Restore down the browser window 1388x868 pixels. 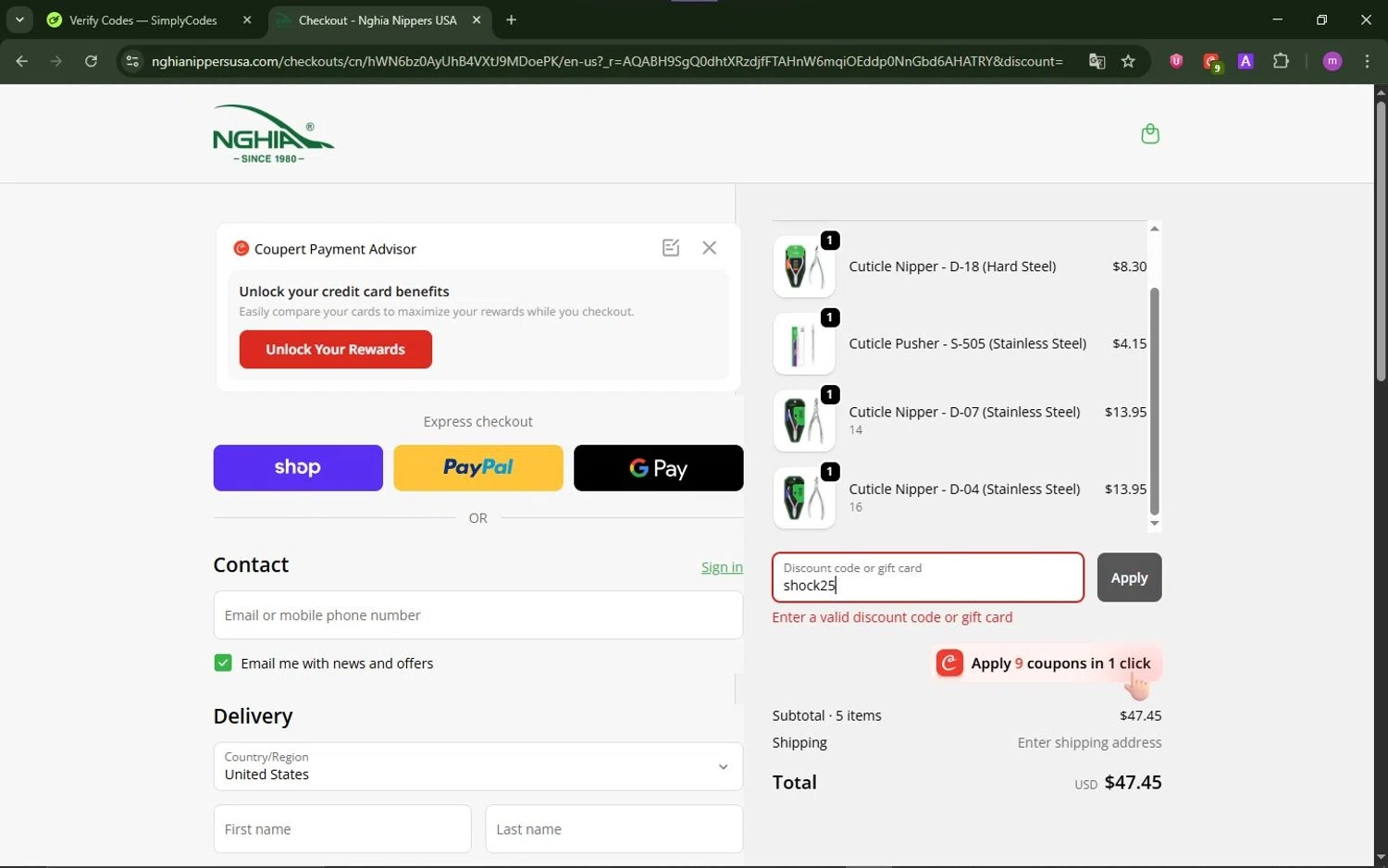click(x=1321, y=19)
